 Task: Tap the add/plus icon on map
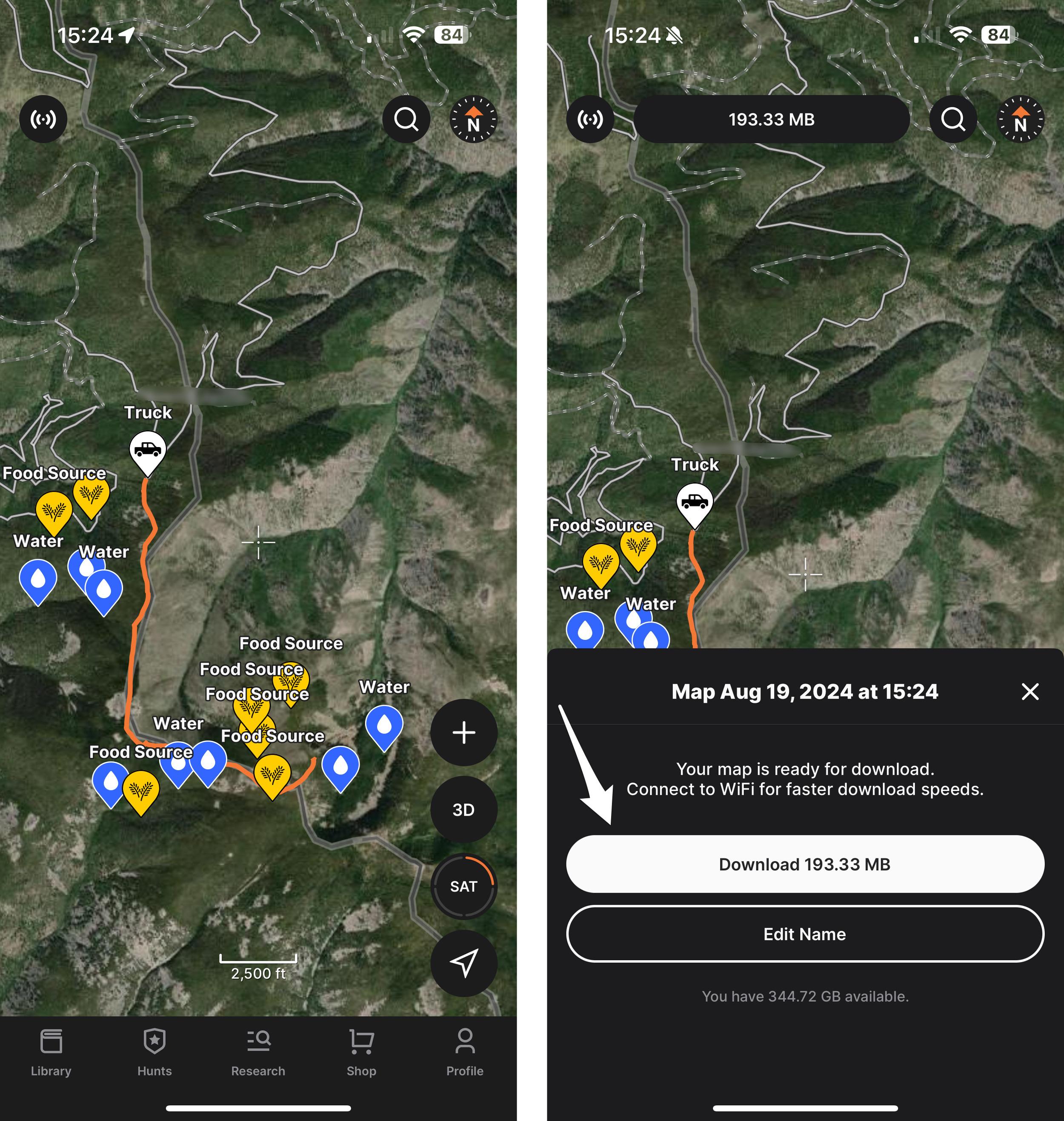[x=464, y=731]
